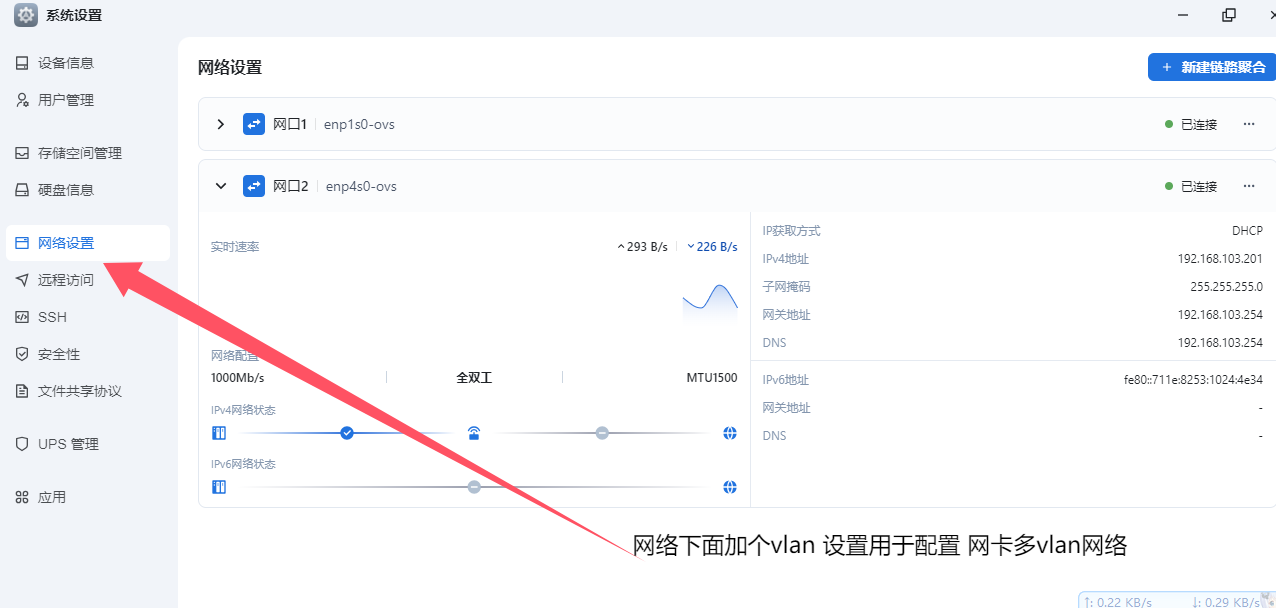This screenshot has width=1276, height=608.
Task: Click the 硬盘信息 disk icon
Action: pyautogui.click(x=22, y=190)
